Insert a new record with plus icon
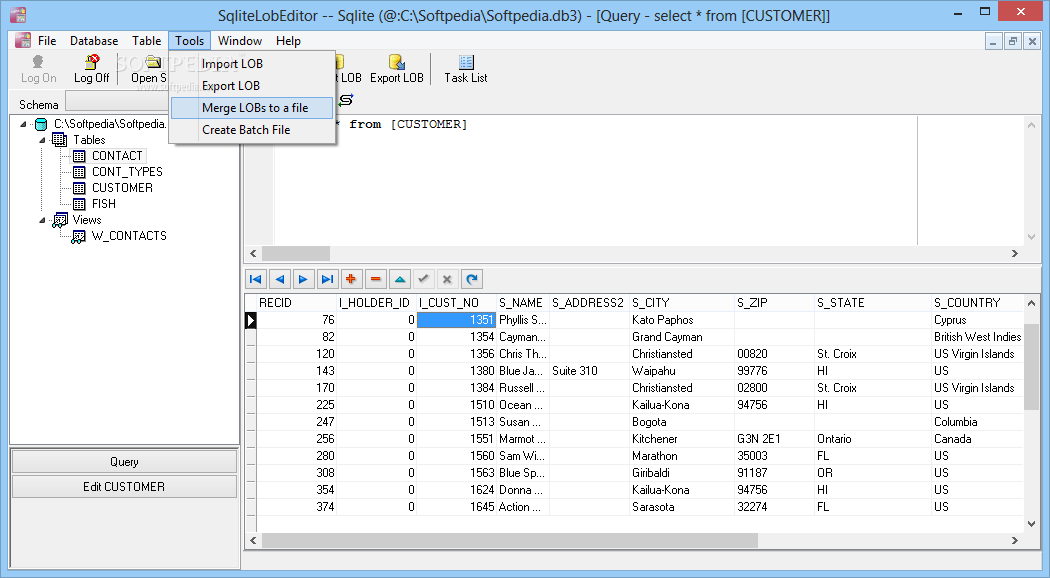Image resolution: width=1050 pixels, height=578 pixels. [x=351, y=279]
